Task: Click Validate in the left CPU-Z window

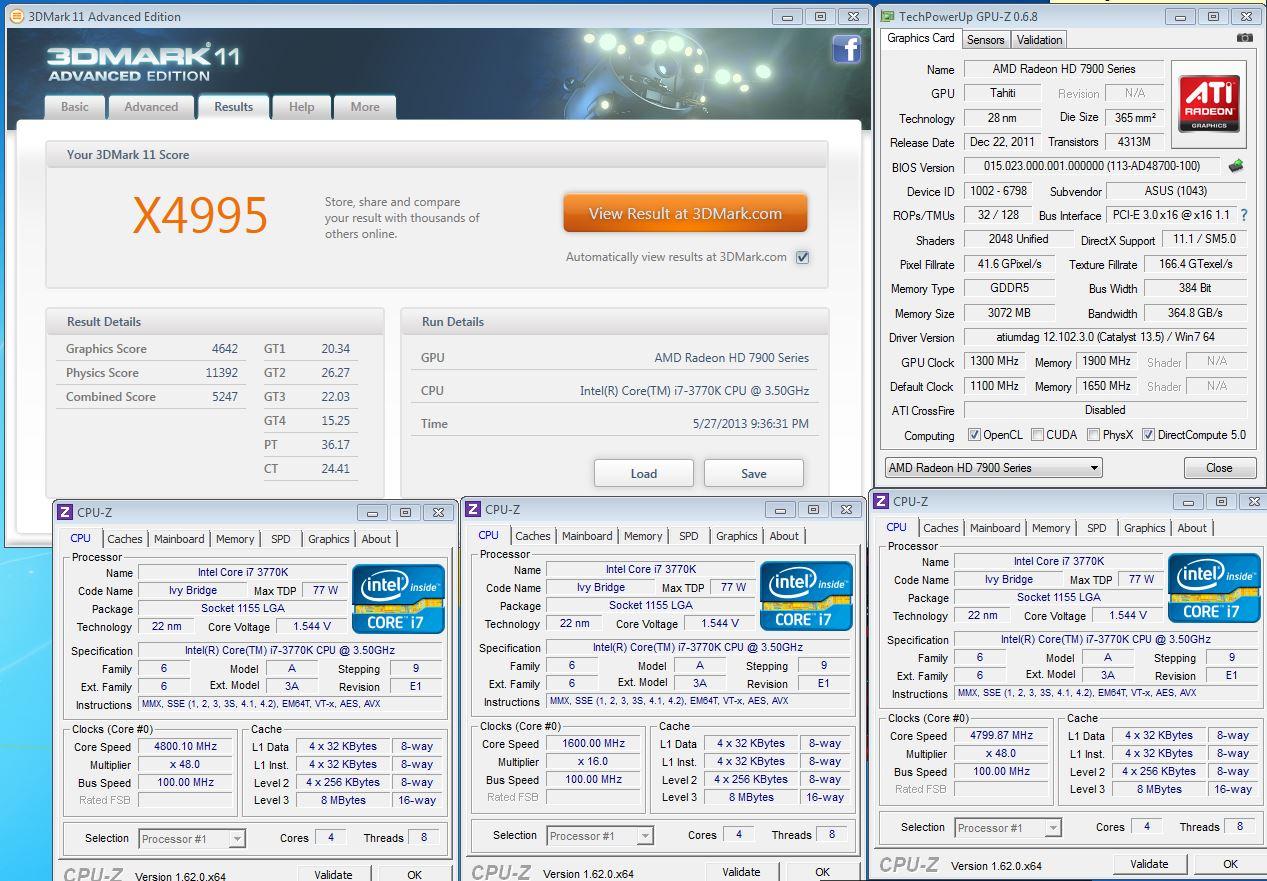Action: (x=333, y=875)
